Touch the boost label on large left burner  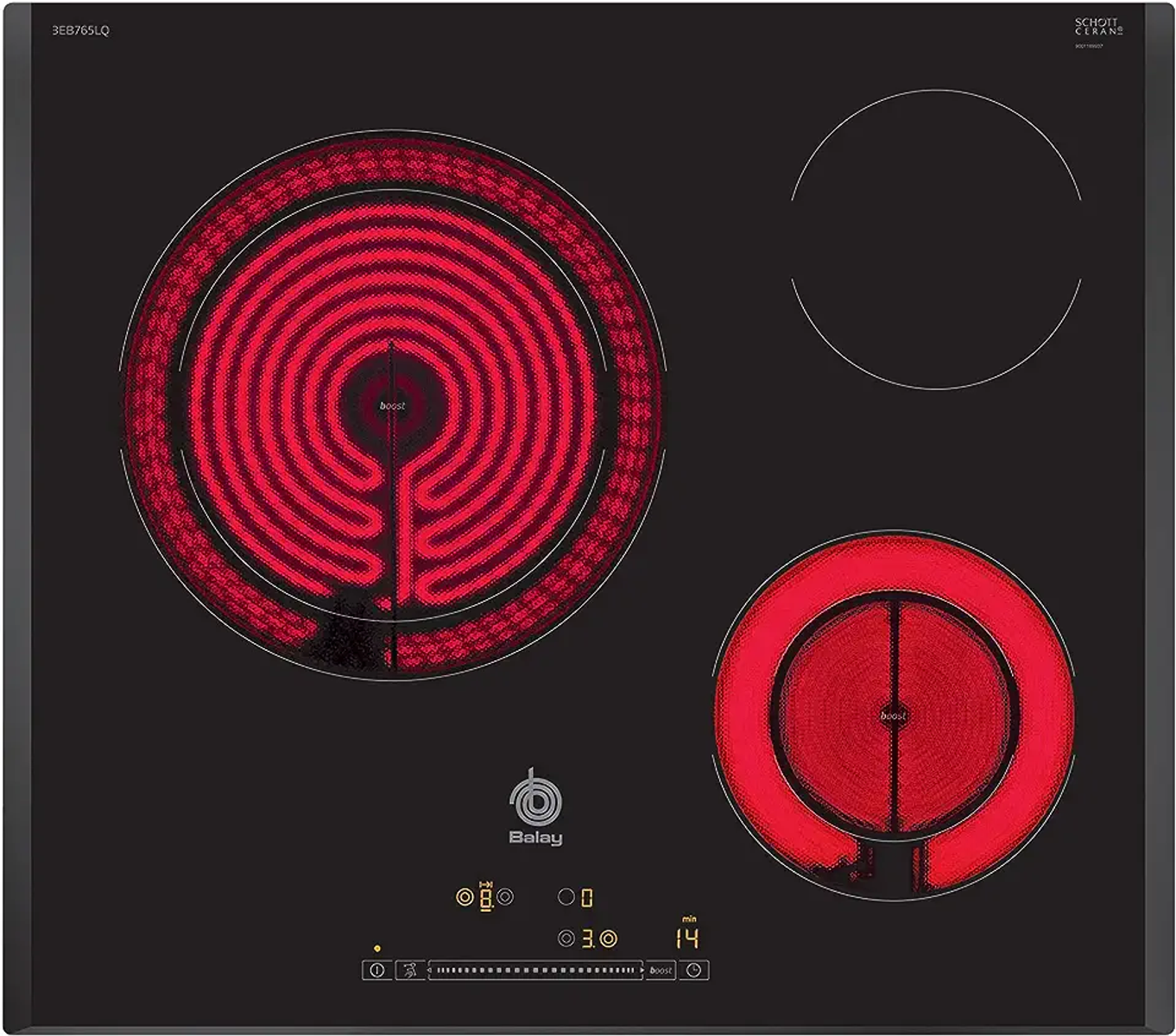[393, 406]
